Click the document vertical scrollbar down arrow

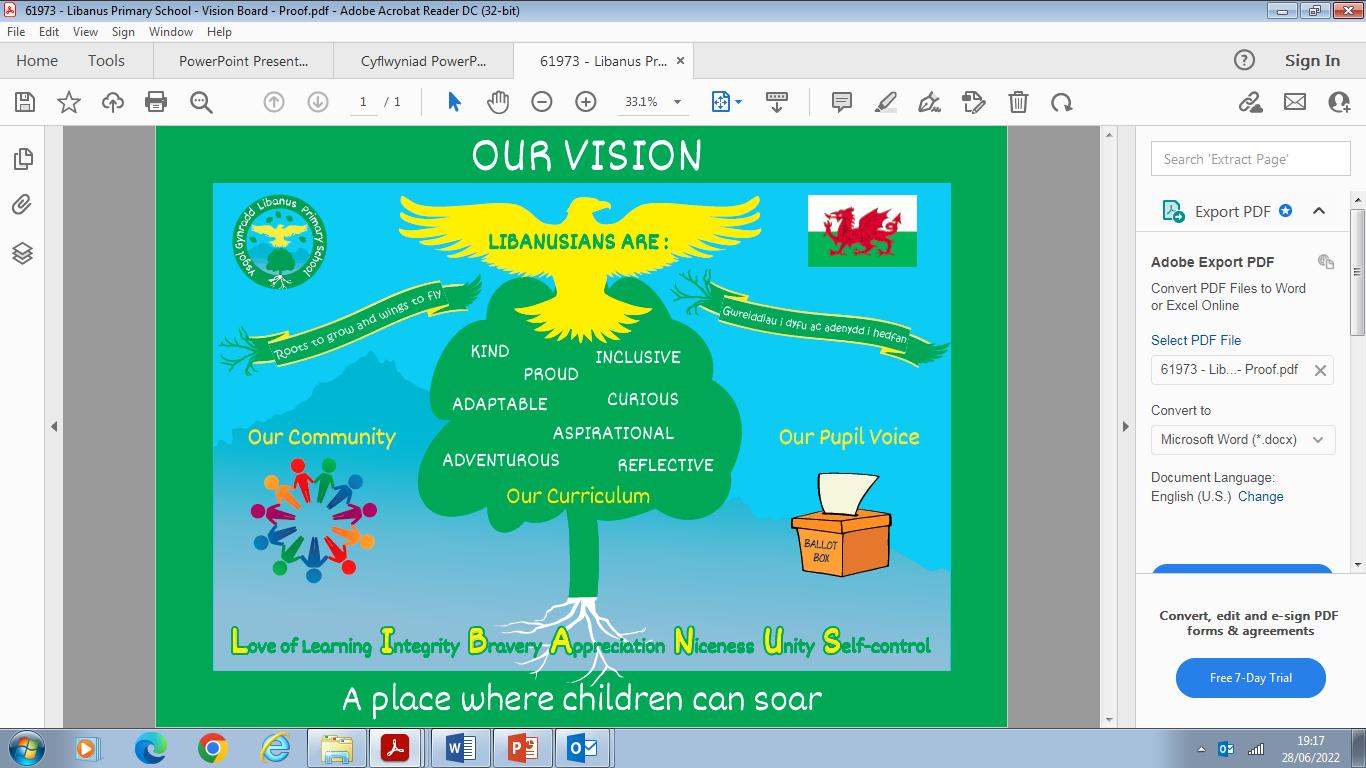point(1108,719)
